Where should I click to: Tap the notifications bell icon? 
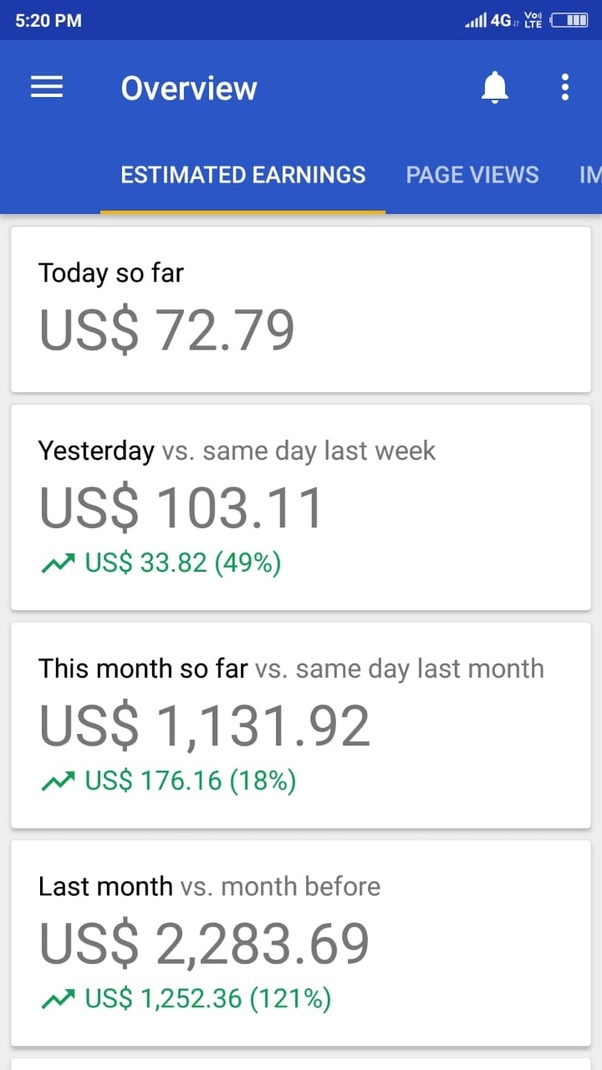tap(495, 88)
